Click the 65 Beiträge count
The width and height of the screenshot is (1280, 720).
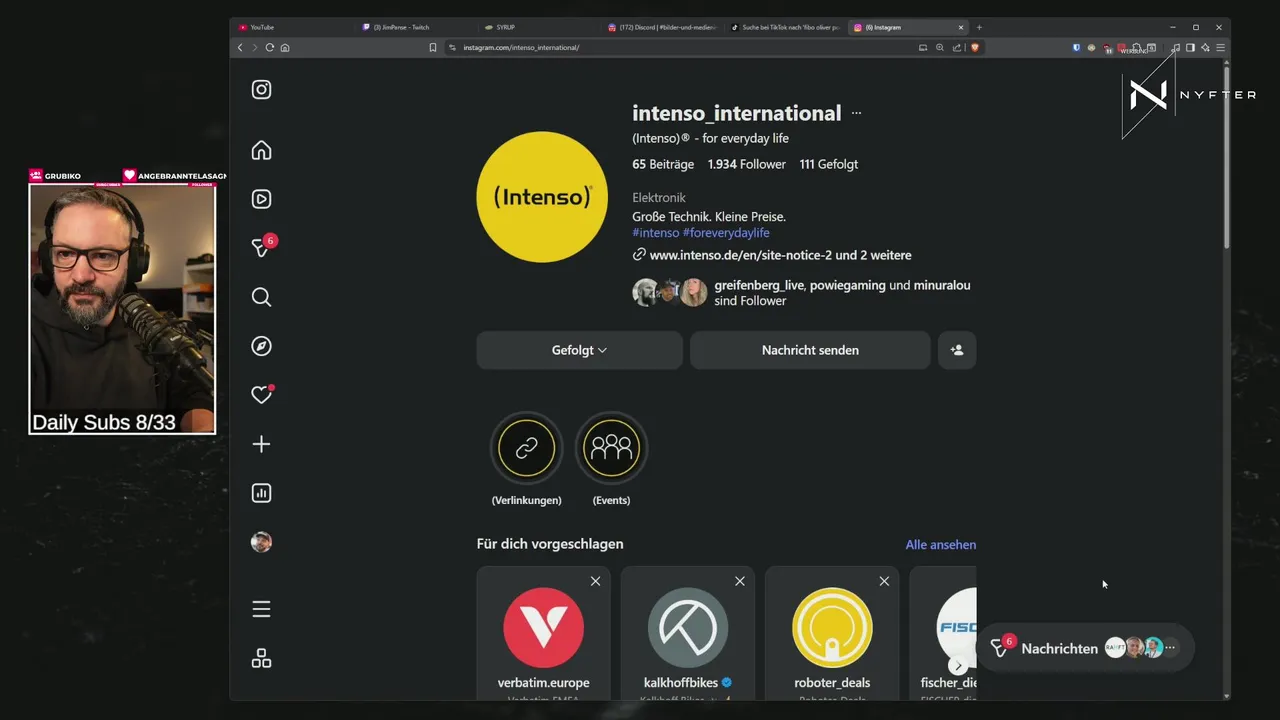pyautogui.click(x=663, y=164)
